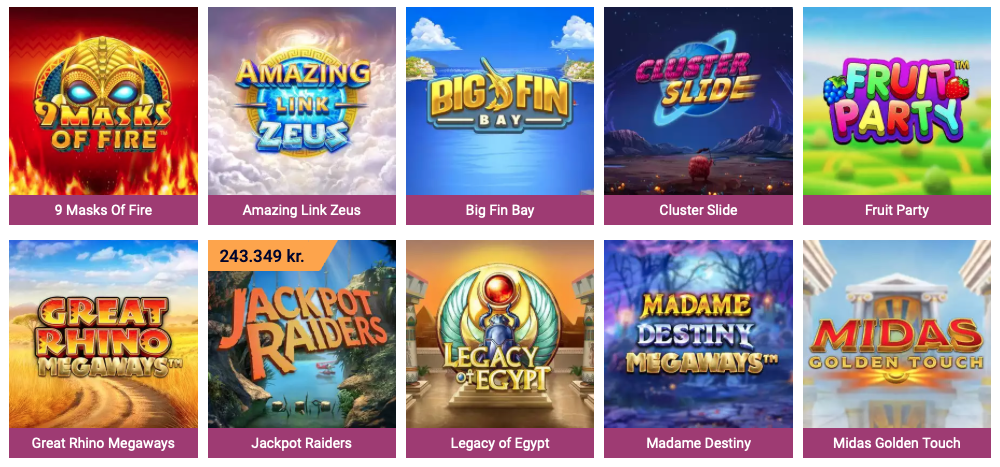Open the Amazing Link Zeus game artwork

tap(302, 101)
